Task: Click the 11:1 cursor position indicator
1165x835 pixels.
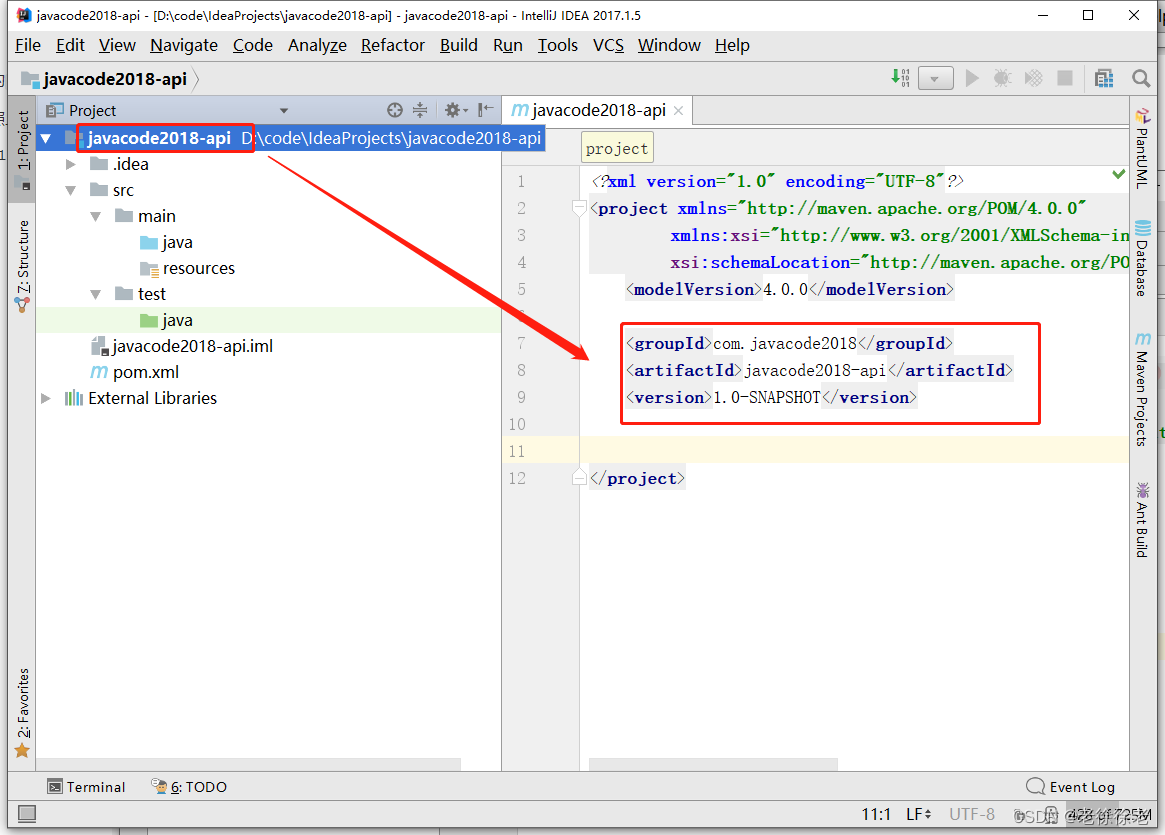Action: click(876, 814)
